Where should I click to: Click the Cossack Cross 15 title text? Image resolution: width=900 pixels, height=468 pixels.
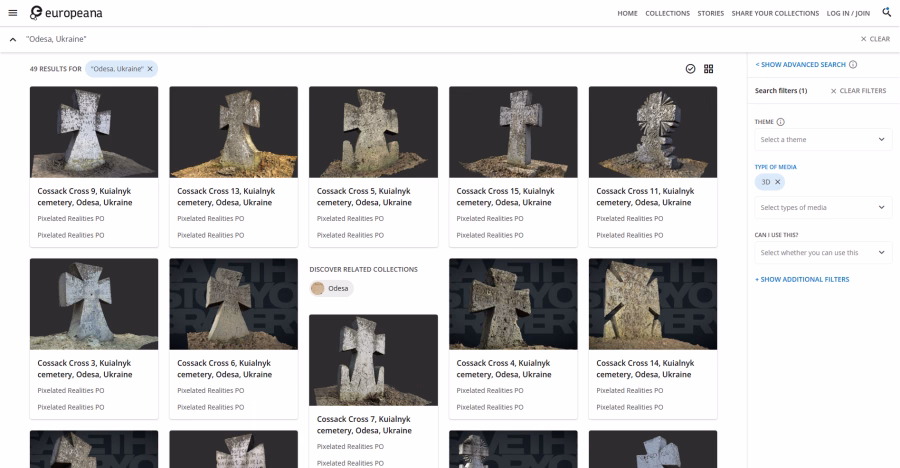(x=506, y=196)
